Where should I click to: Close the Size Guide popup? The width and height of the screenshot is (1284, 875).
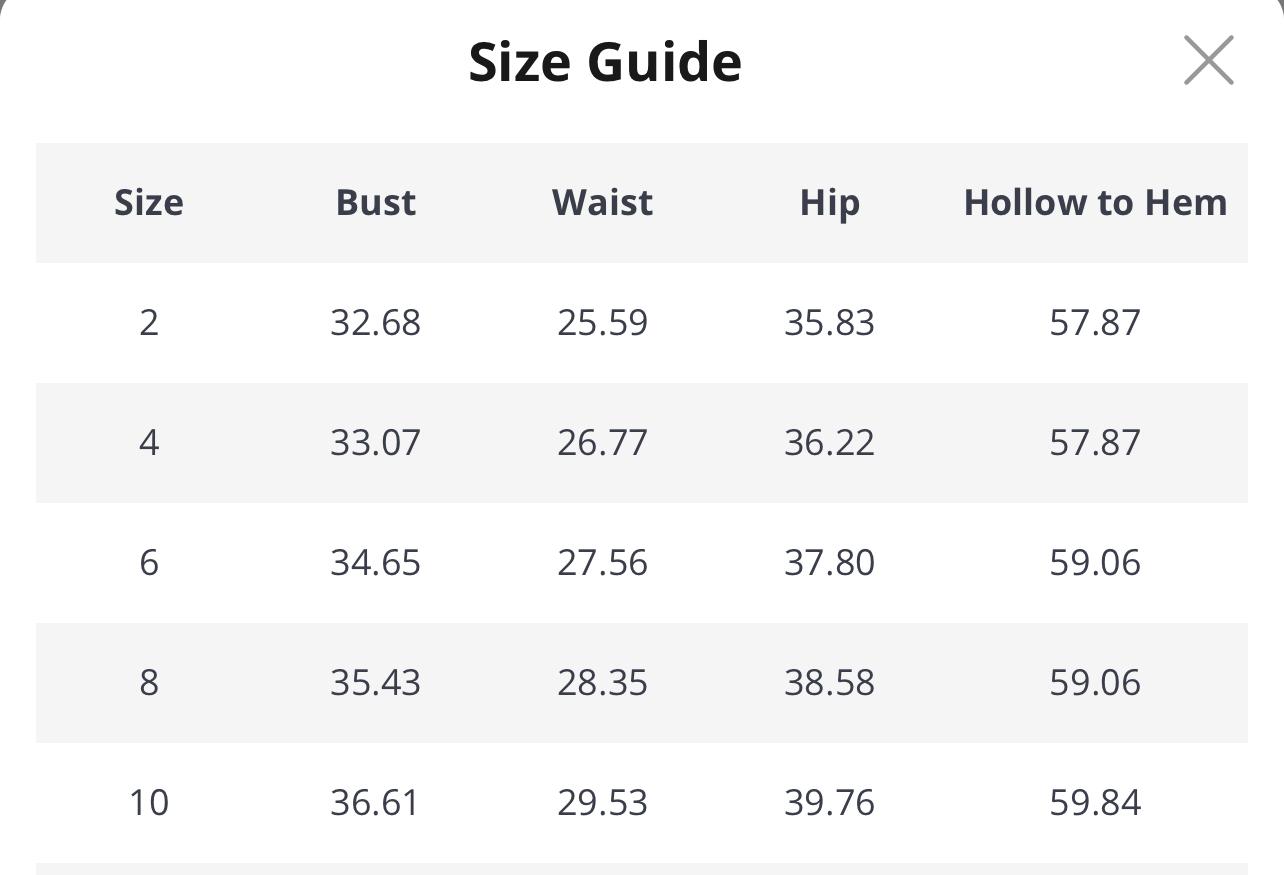(x=1208, y=60)
